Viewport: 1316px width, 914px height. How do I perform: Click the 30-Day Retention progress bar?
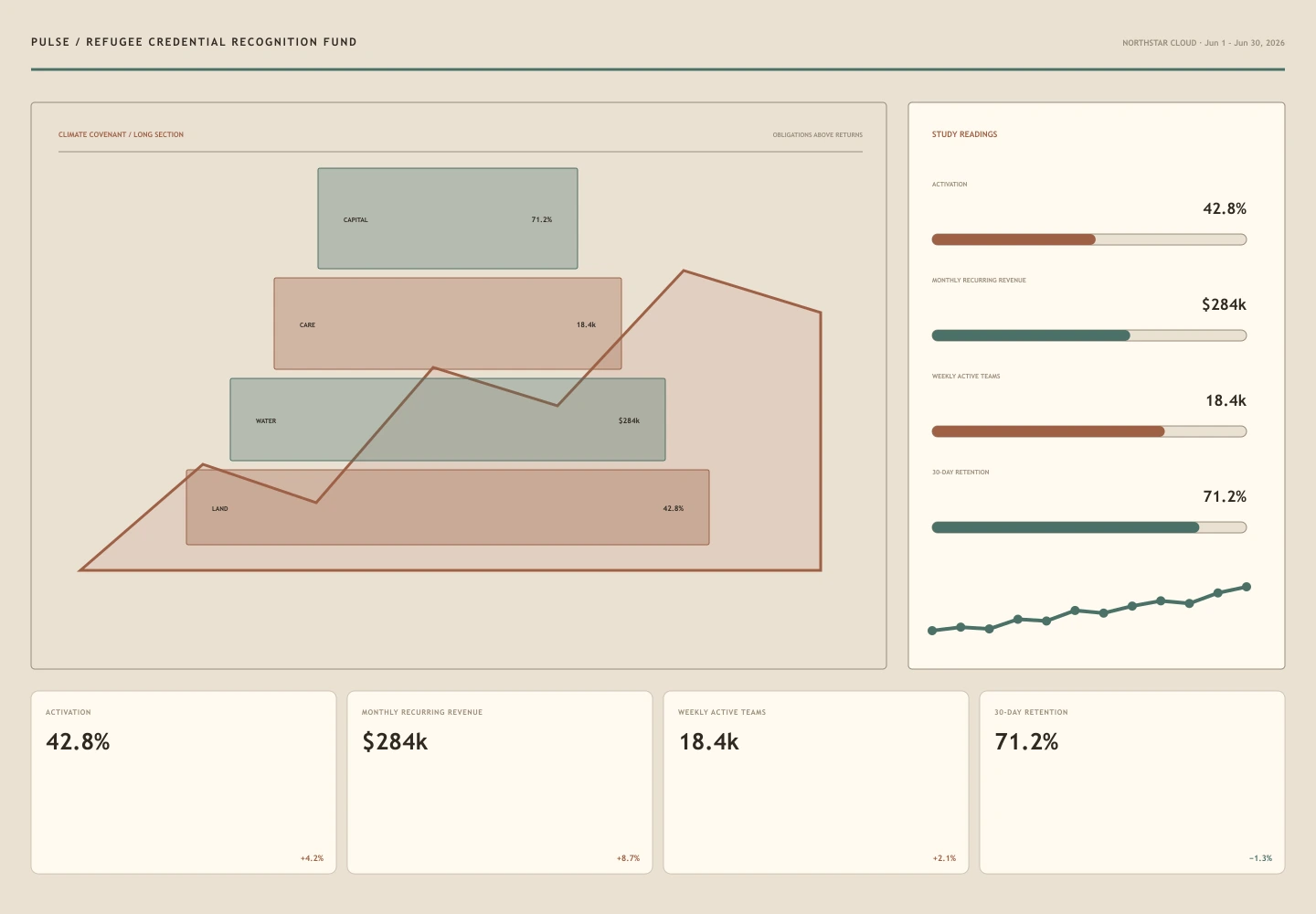pos(1089,527)
